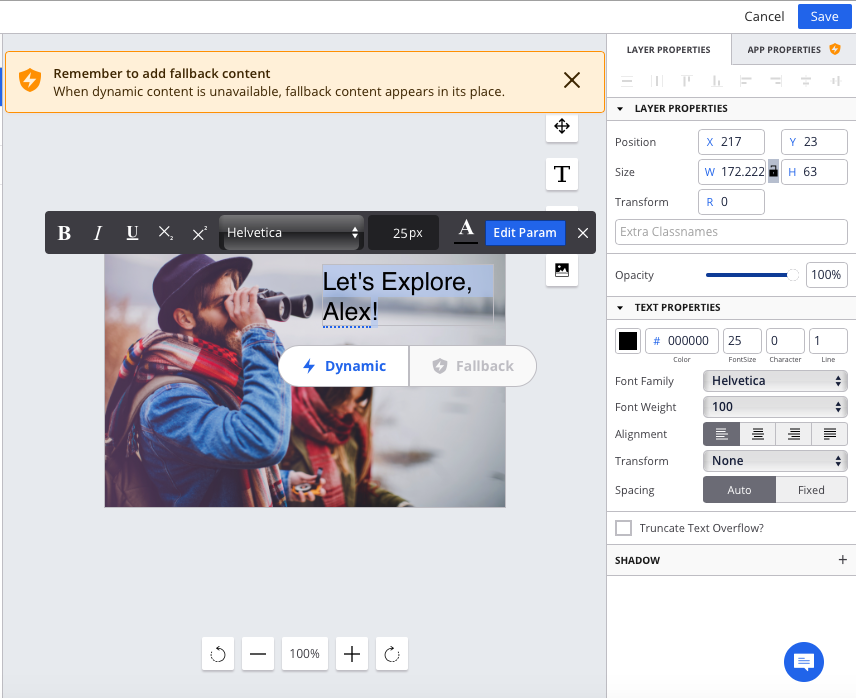Open the Helvetica font family dropdown
Image resolution: width=856 pixels, height=698 pixels.
[775, 380]
